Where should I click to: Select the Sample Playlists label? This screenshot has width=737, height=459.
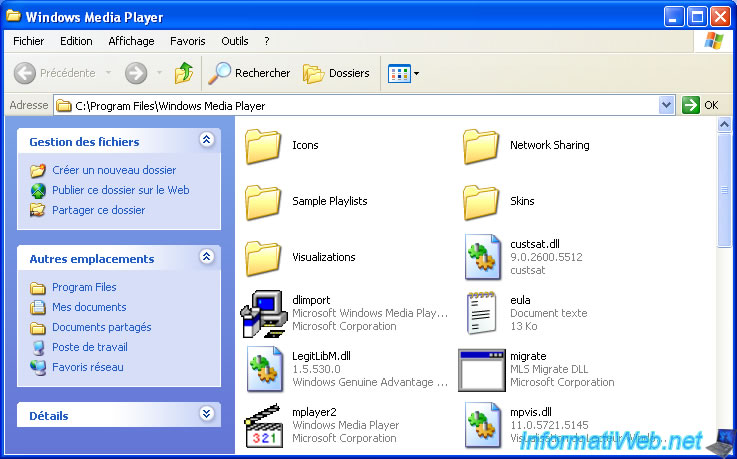click(330, 201)
